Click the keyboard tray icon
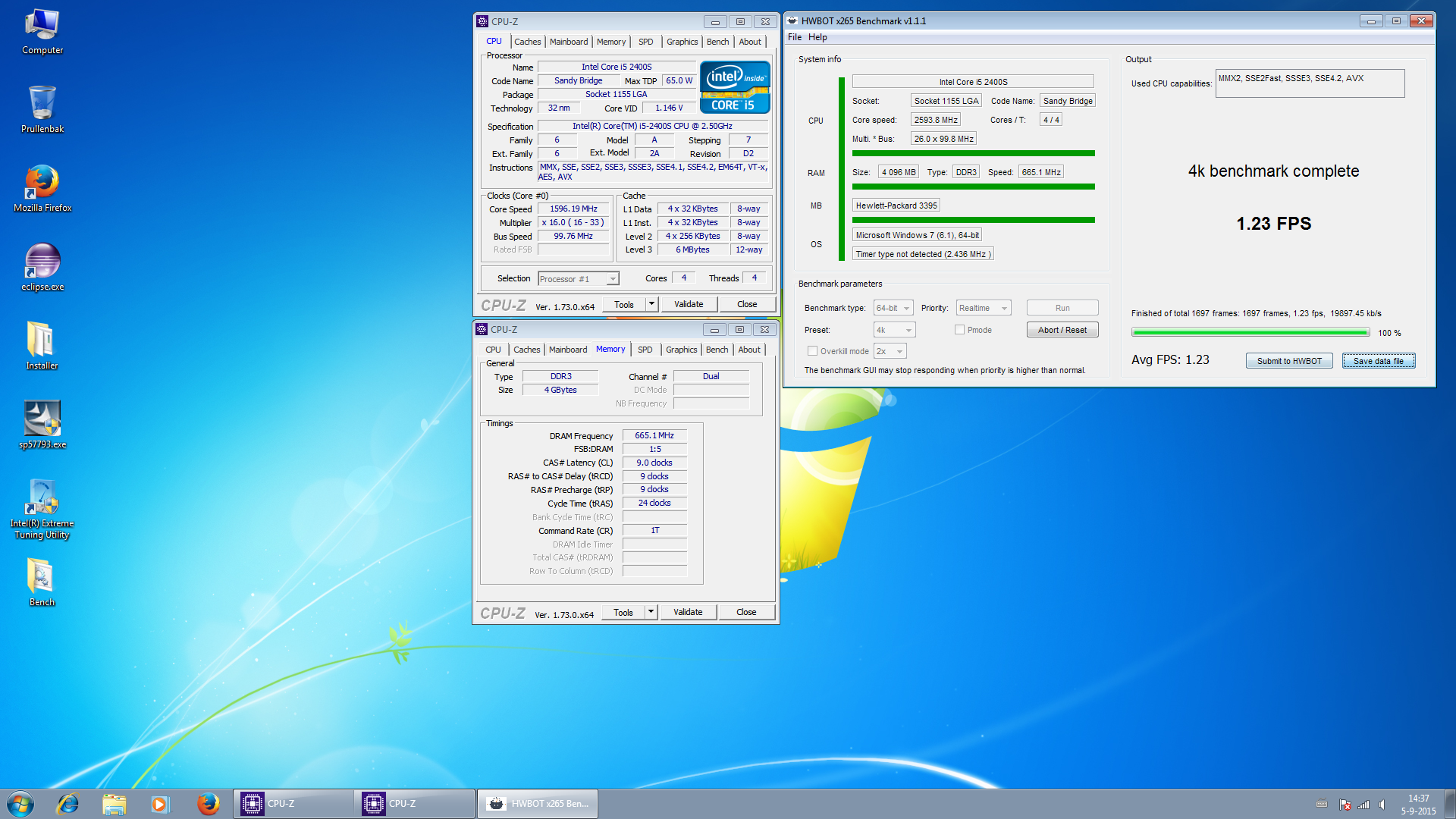Image resolution: width=1456 pixels, height=819 pixels. (1322, 804)
